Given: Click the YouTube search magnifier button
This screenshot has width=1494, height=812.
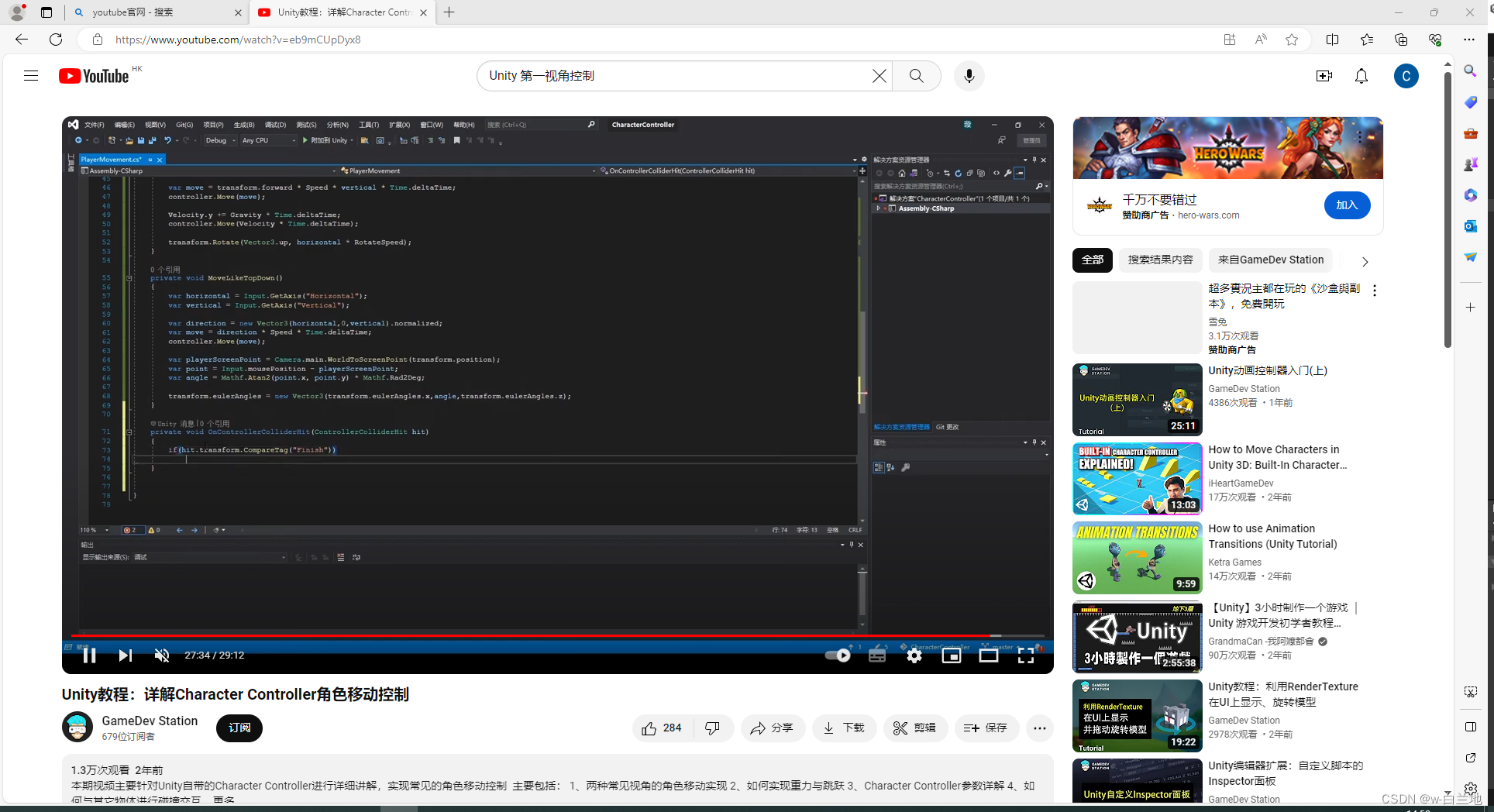Looking at the screenshot, I should 916,76.
